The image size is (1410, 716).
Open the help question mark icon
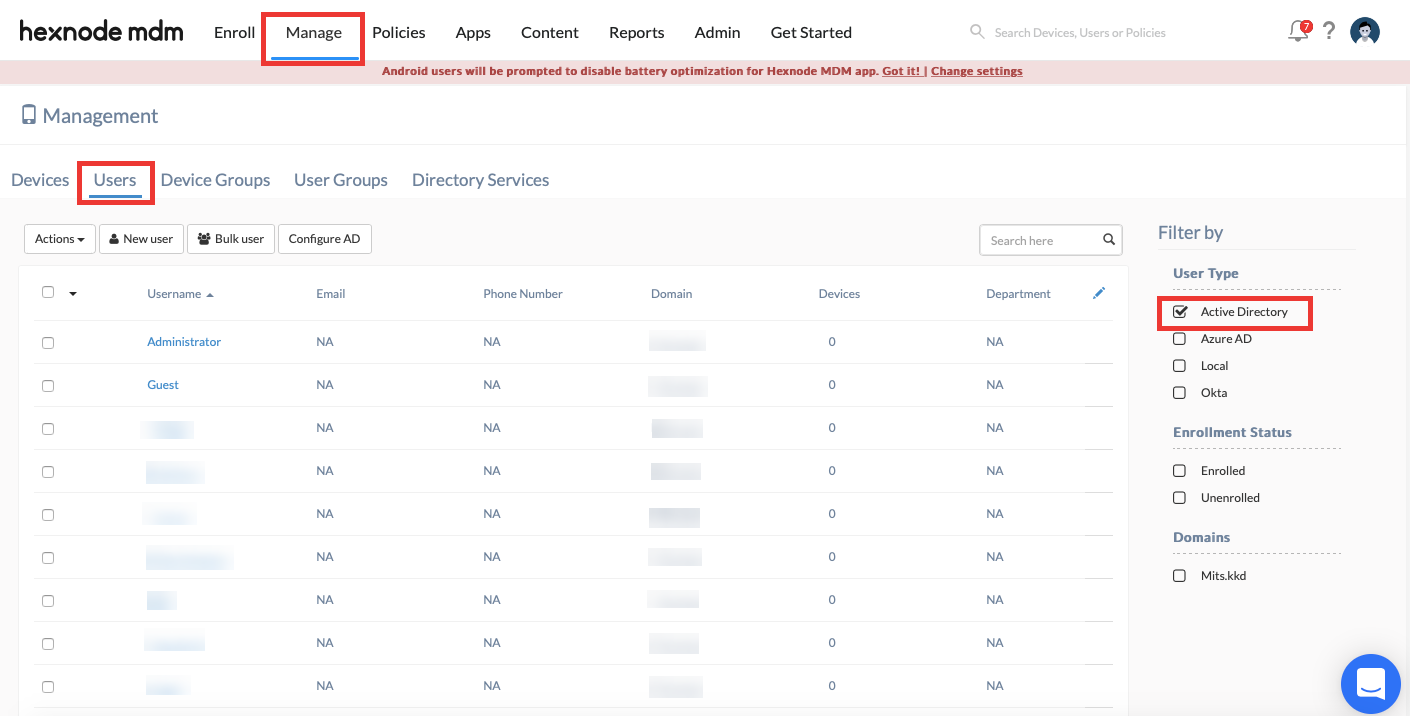coord(1329,31)
